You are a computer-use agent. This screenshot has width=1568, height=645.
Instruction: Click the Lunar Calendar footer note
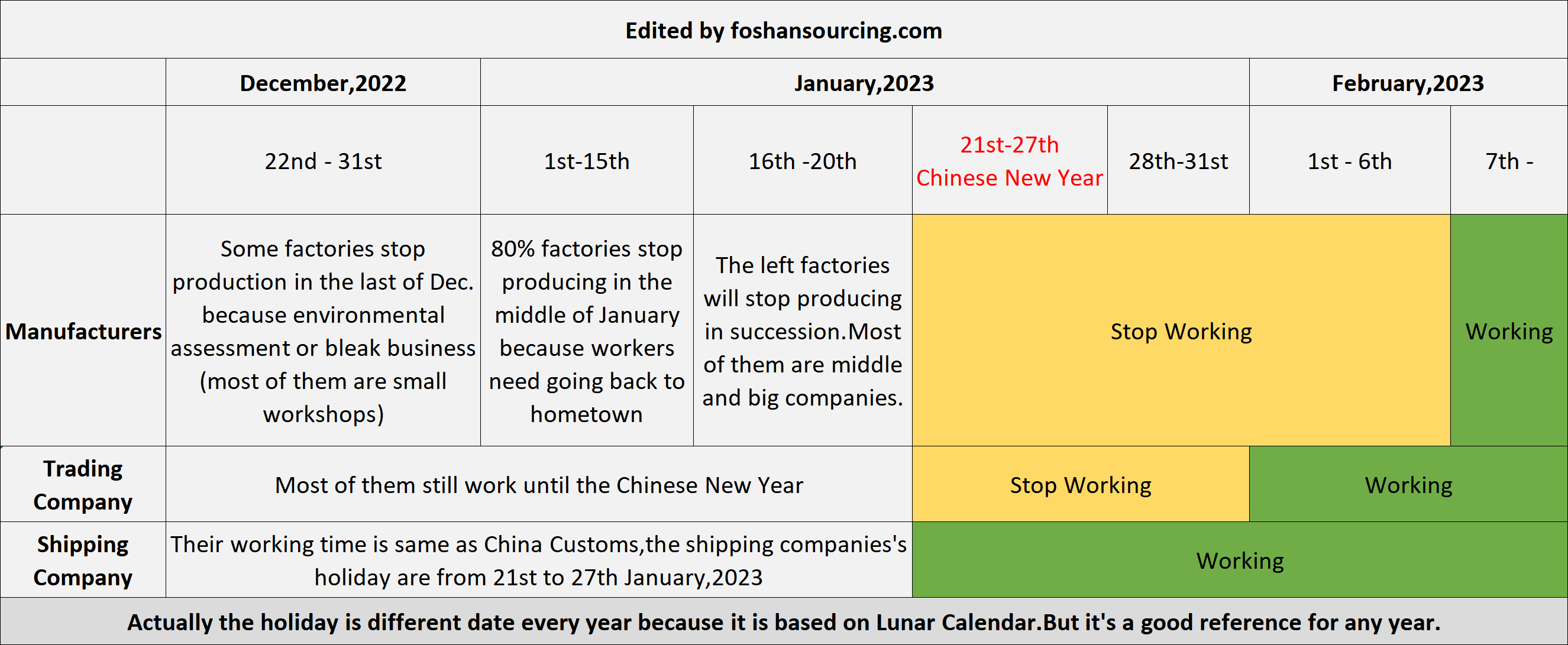coord(784,621)
